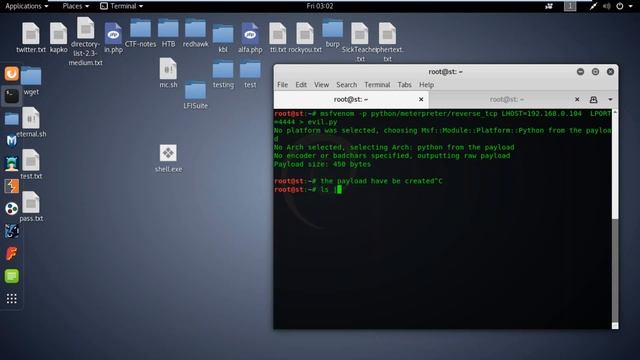Click the terminal vertical scrollbar
Screen dimensions: 640x360
click(615, 218)
